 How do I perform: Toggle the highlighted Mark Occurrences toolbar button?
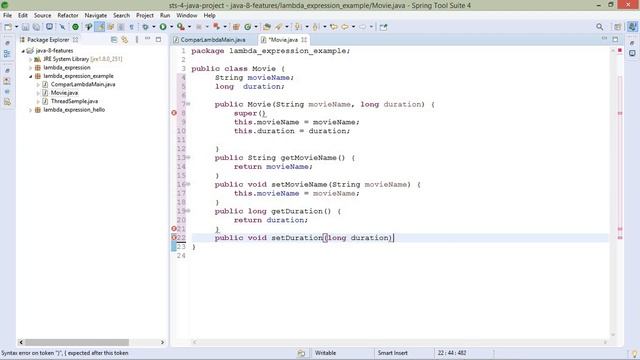point(99,27)
